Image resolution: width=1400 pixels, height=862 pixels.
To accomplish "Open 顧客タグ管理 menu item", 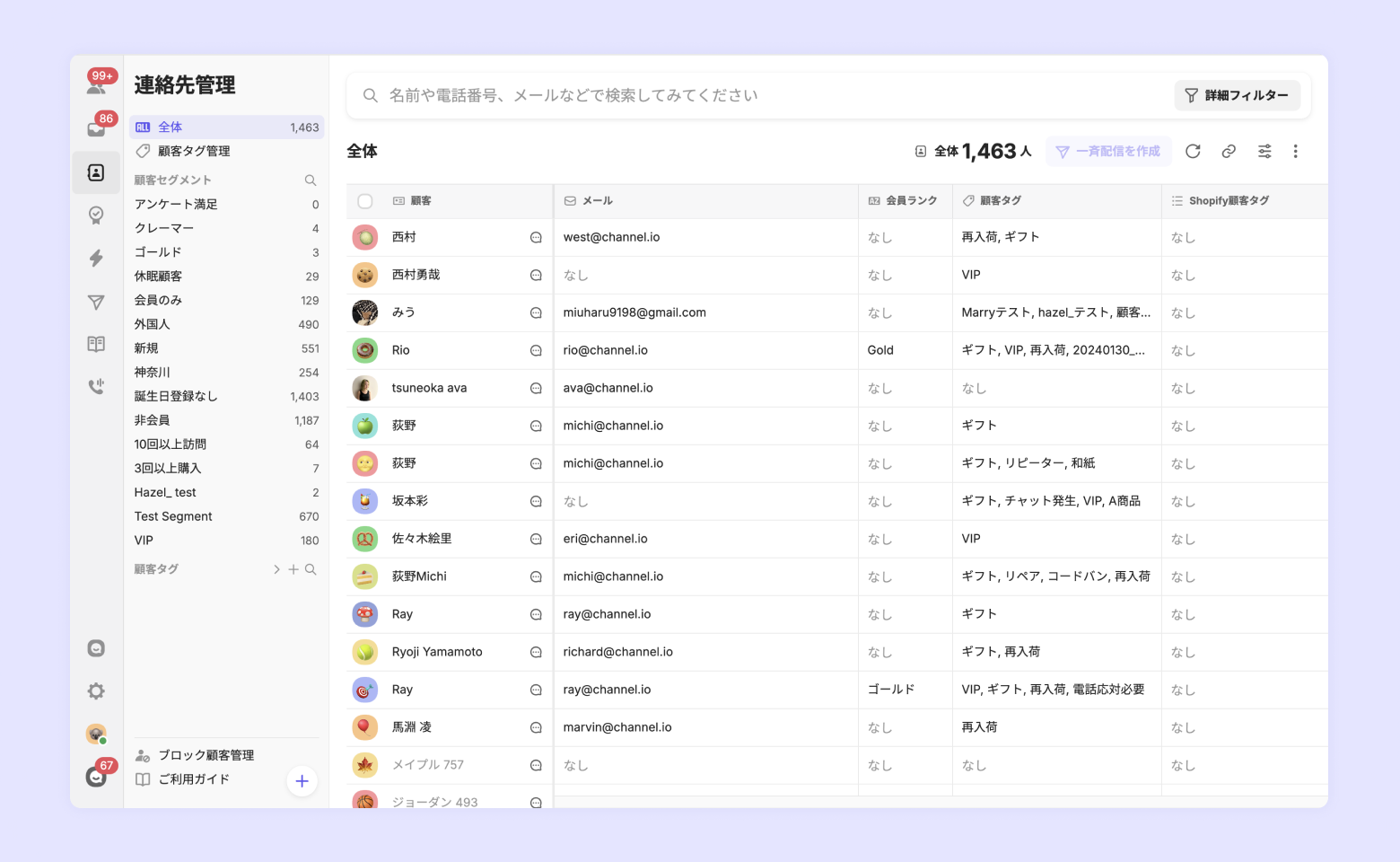I will click(x=226, y=151).
